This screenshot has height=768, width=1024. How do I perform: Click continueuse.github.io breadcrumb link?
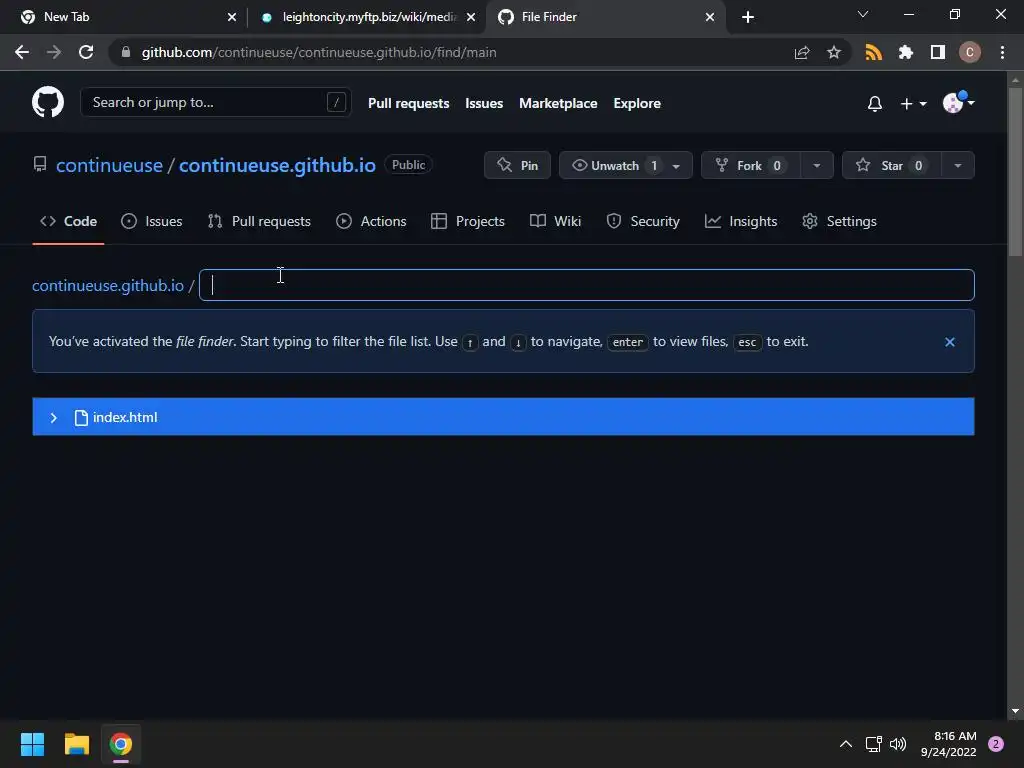[108, 285]
